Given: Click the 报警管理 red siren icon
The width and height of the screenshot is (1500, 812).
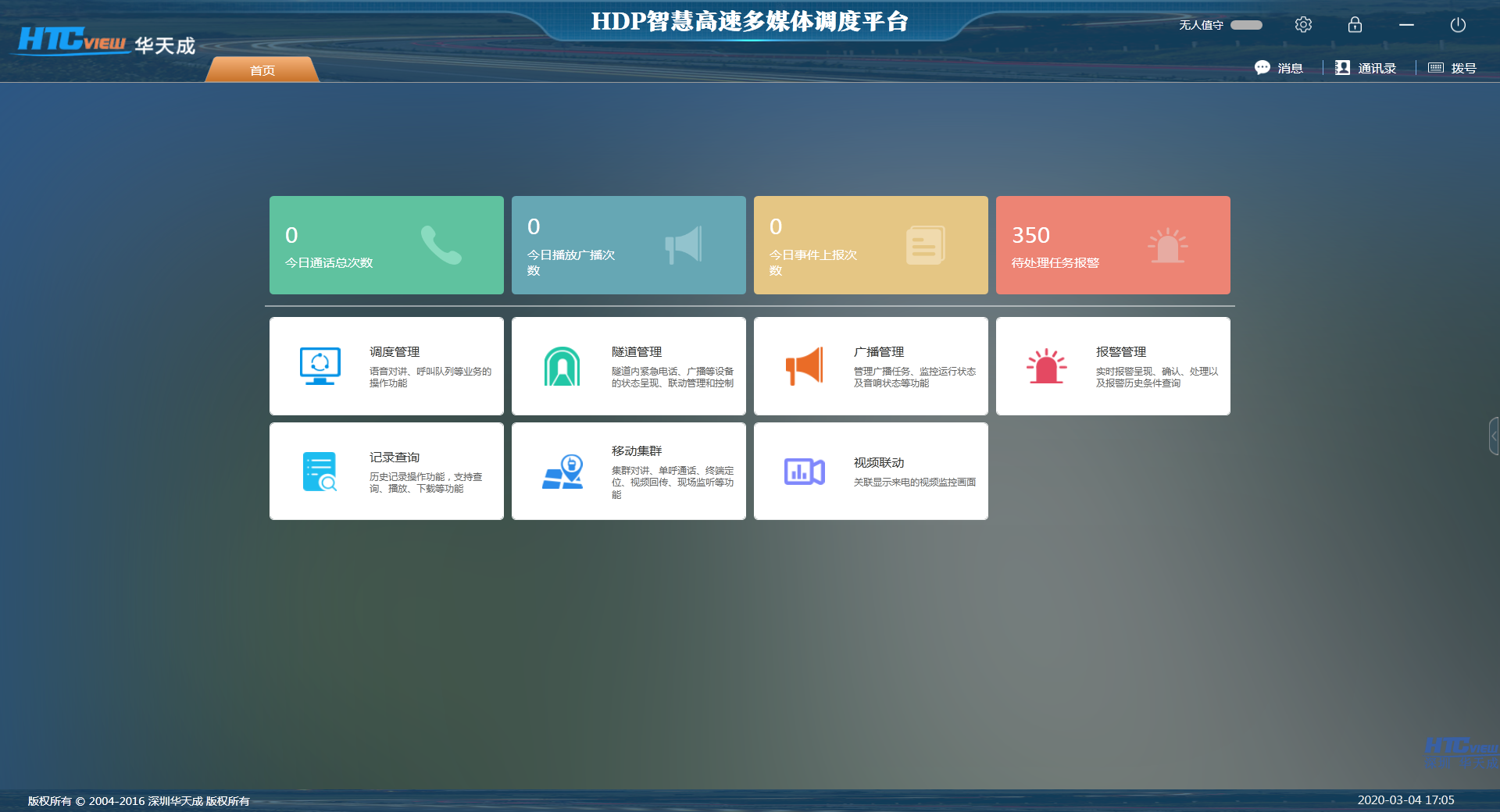Looking at the screenshot, I should pyautogui.click(x=1046, y=366).
